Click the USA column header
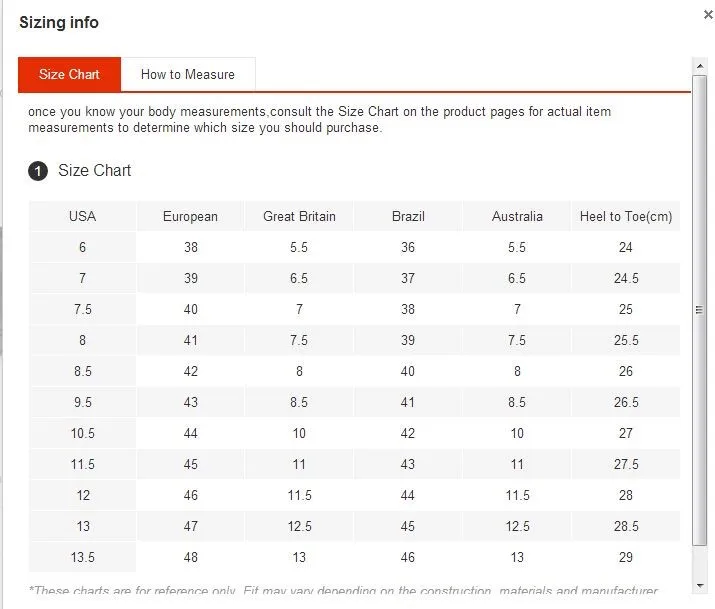 click(x=83, y=216)
